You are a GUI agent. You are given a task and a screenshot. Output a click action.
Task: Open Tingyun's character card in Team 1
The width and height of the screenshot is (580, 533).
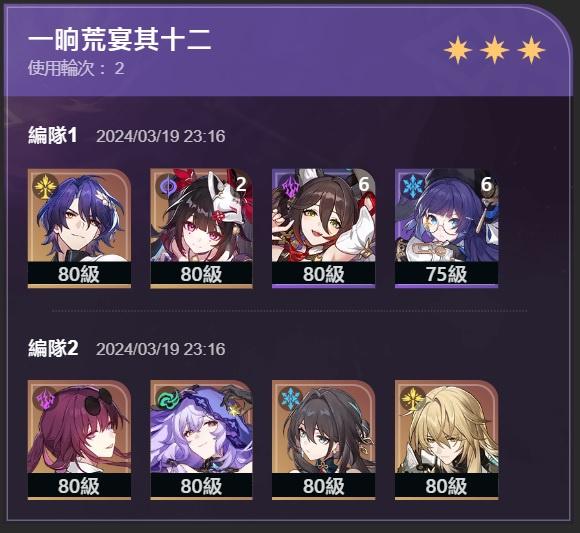[x=324, y=228]
